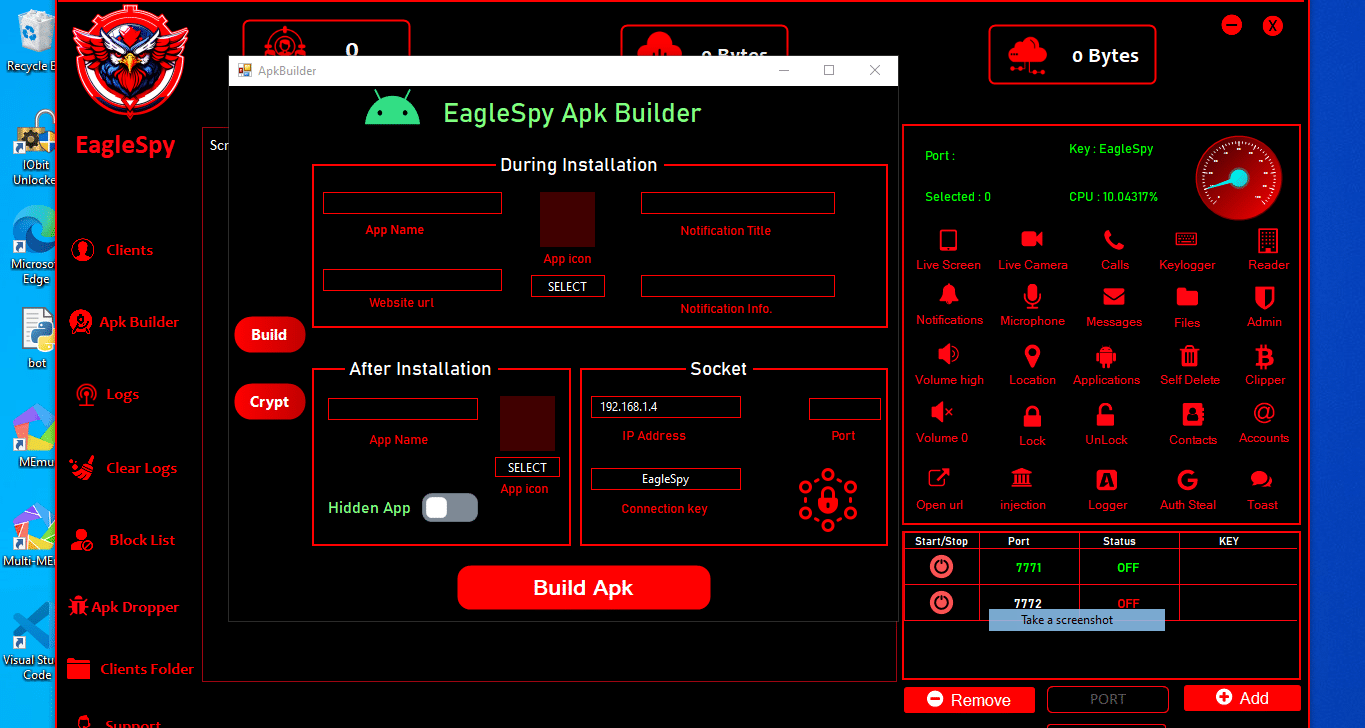This screenshot has height=728, width=1365.
Task: Toggle the Hidden App switch
Action: click(450, 507)
